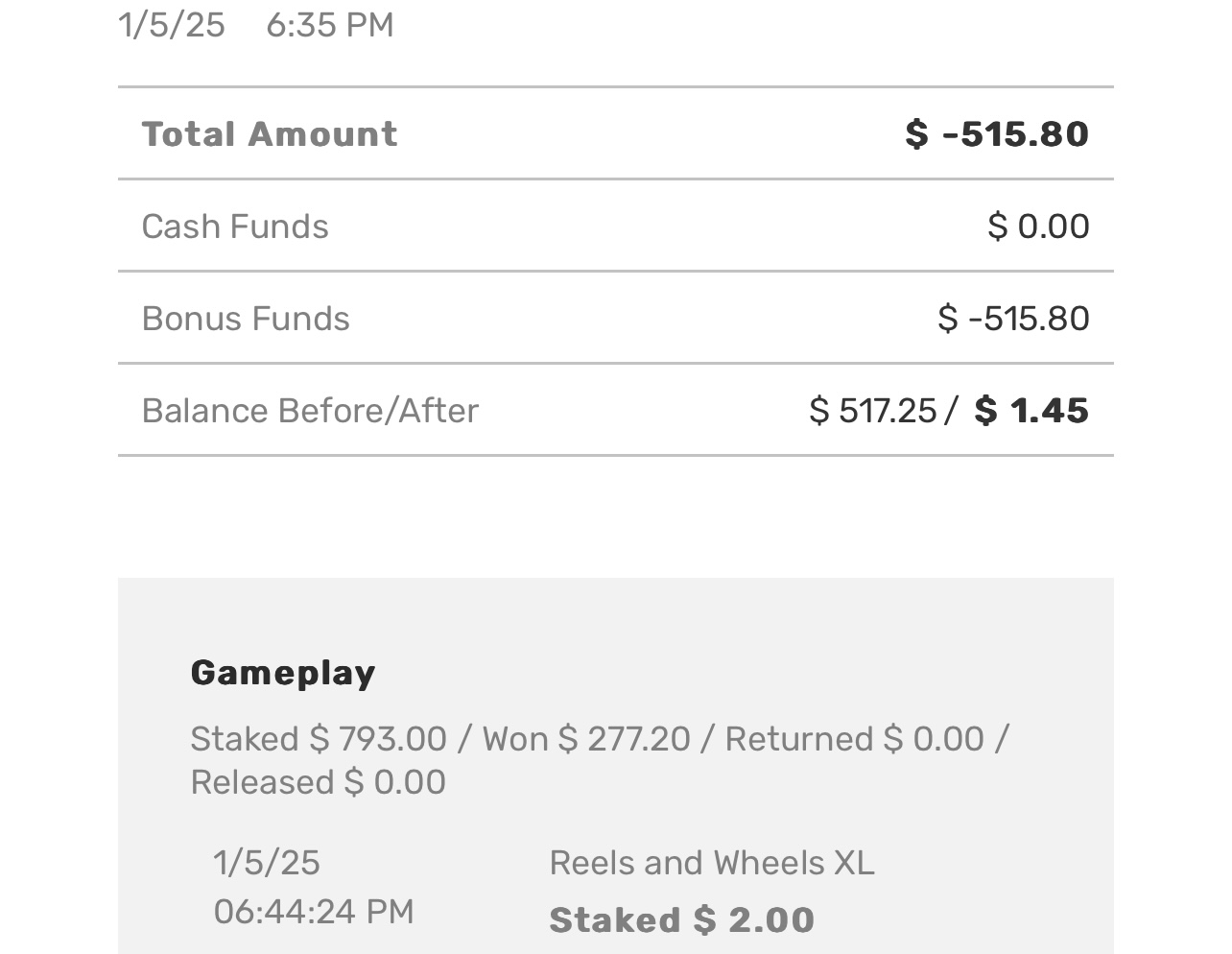Click the 1/5/25 gameplay entry date

click(267, 863)
